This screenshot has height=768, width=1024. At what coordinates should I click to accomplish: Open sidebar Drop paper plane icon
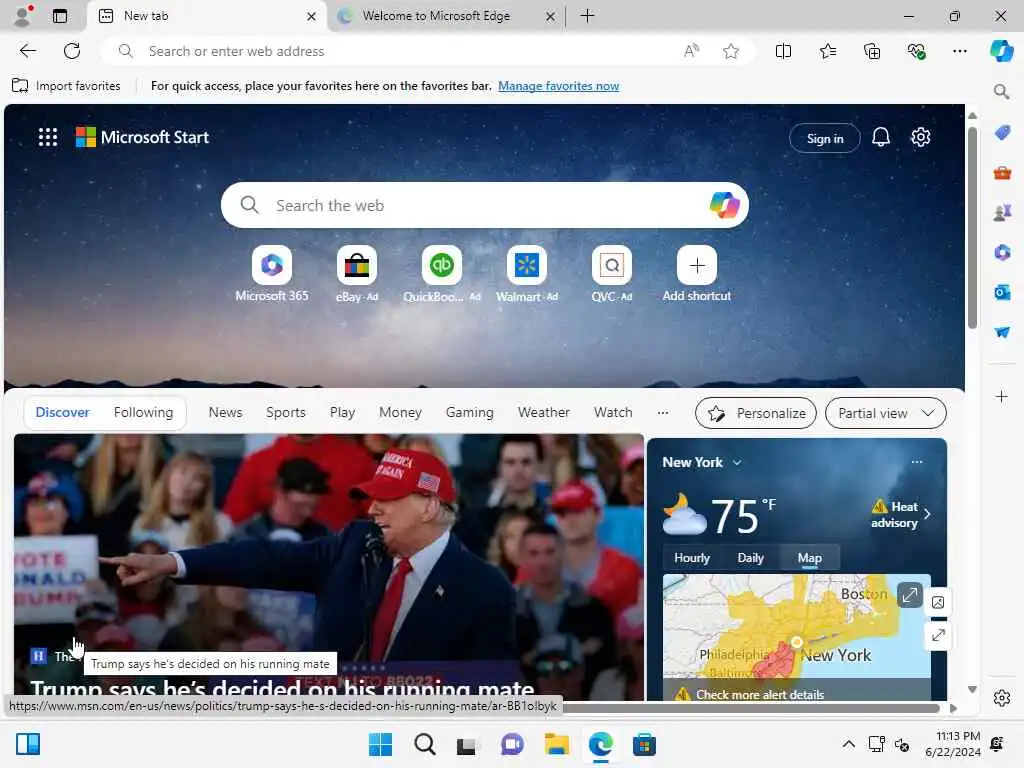point(1002,332)
